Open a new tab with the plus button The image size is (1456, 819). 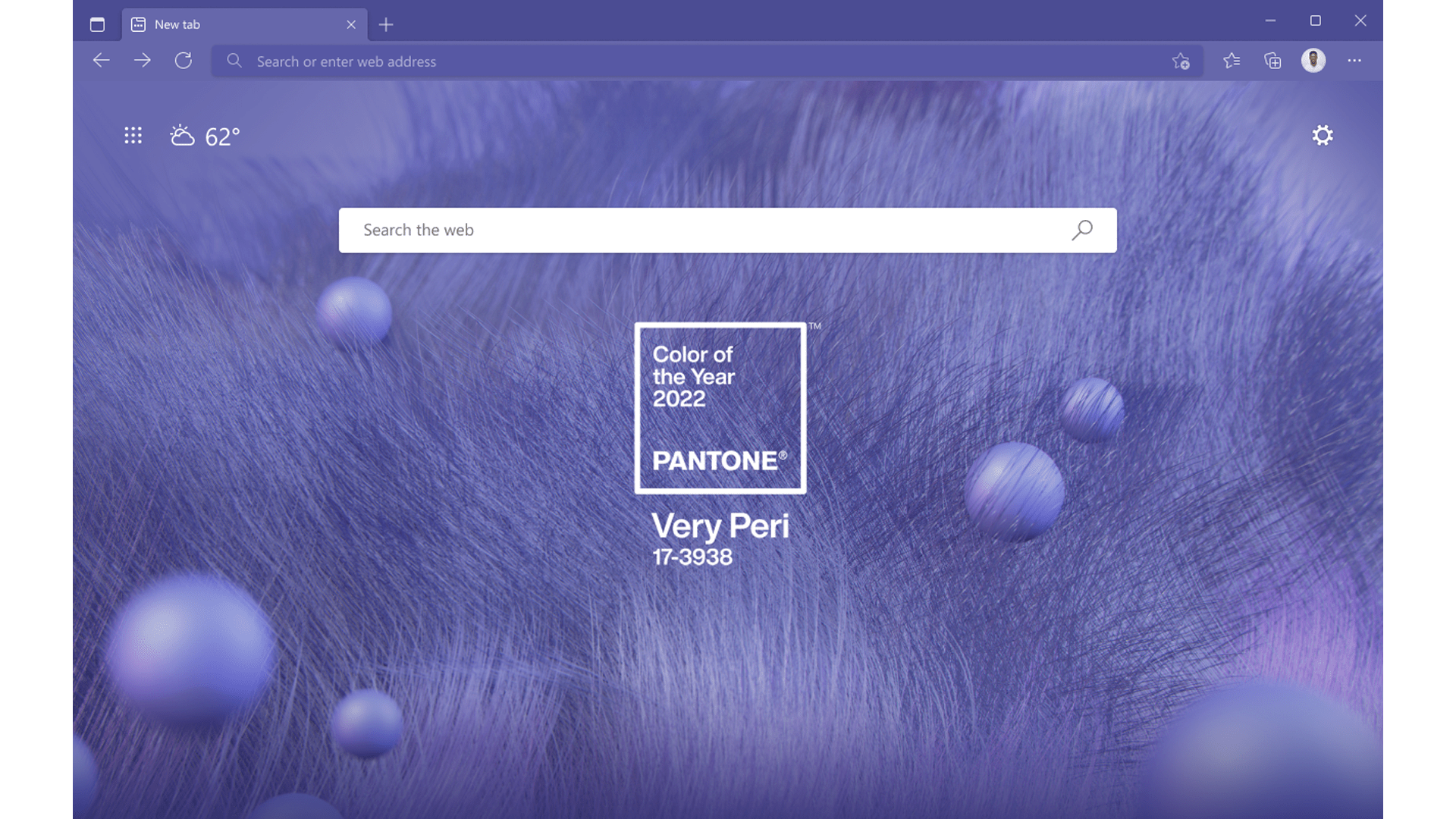[386, 24]
